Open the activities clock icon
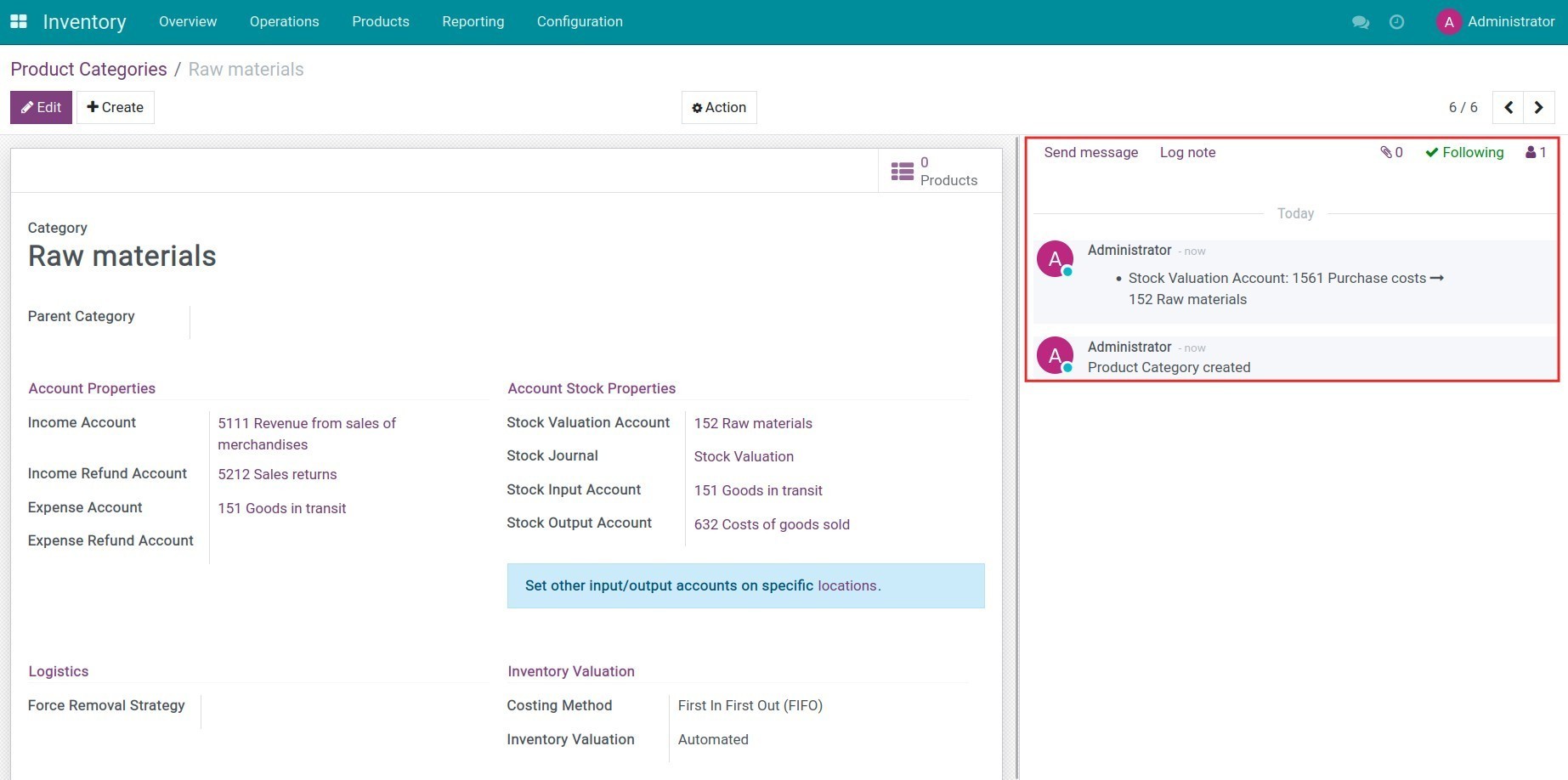Image resolution: width=1568 pixels, height=780 pixels. click(1396, 22)
